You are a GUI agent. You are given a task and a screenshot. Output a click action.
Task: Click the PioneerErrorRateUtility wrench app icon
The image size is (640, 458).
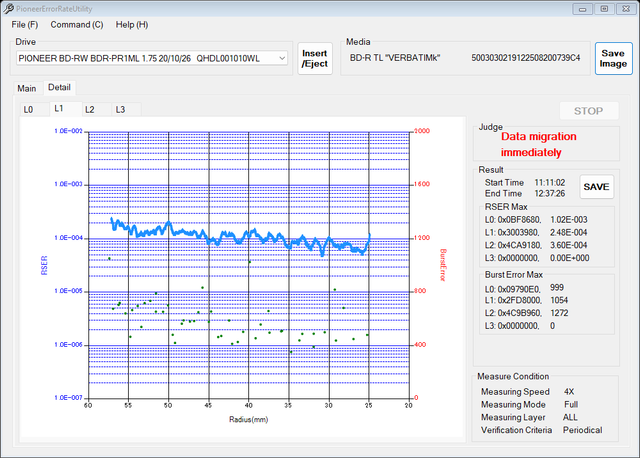tap(8, 8)
